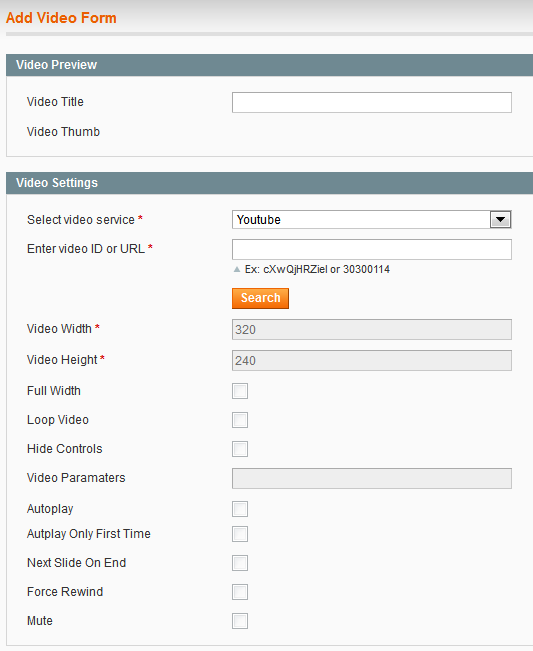The image size is (533, 651).
Task: Toggle the Loop Video checkbox
Action: (240, 420)
